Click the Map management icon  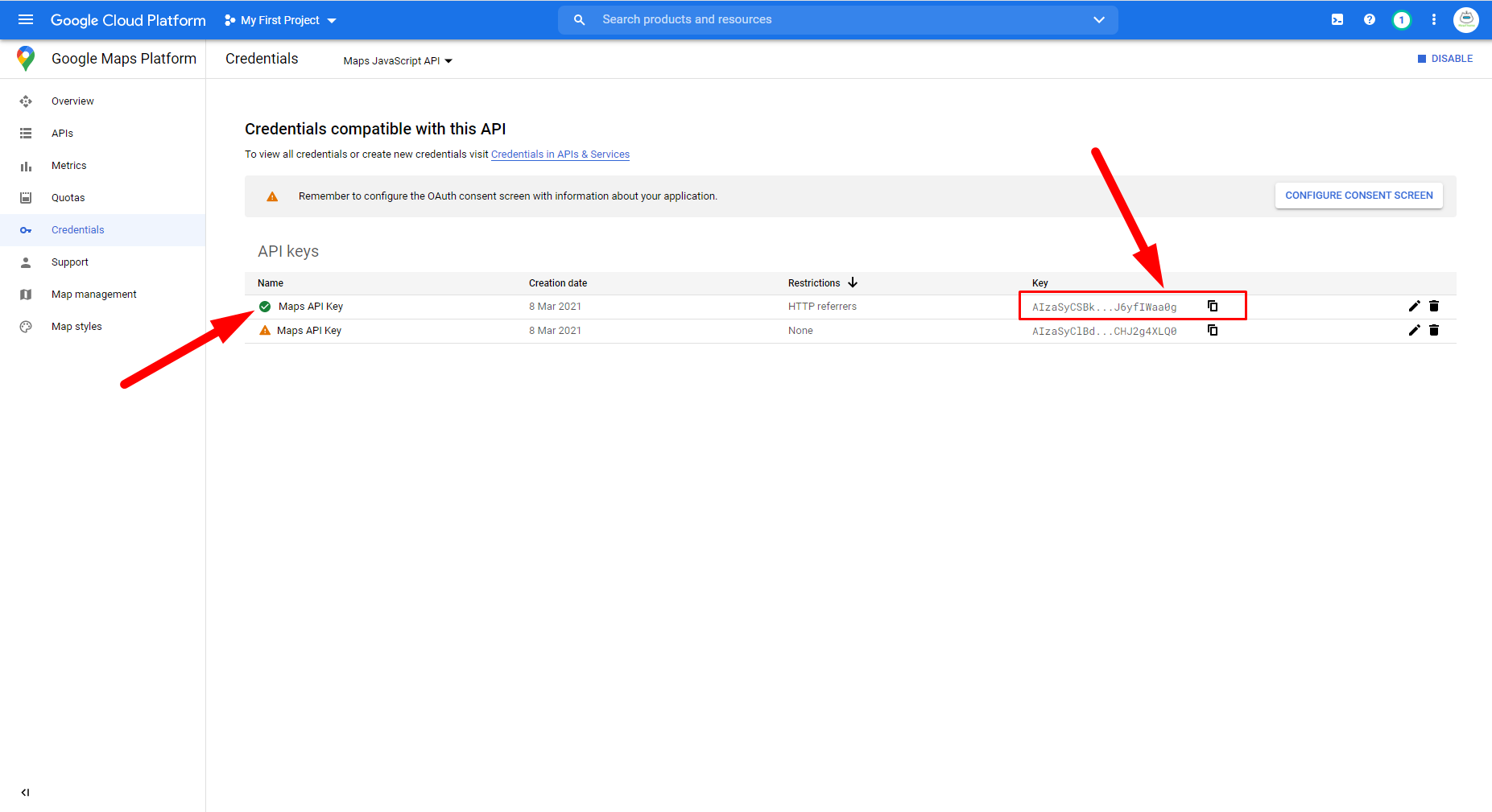click(x=26, y=295)
